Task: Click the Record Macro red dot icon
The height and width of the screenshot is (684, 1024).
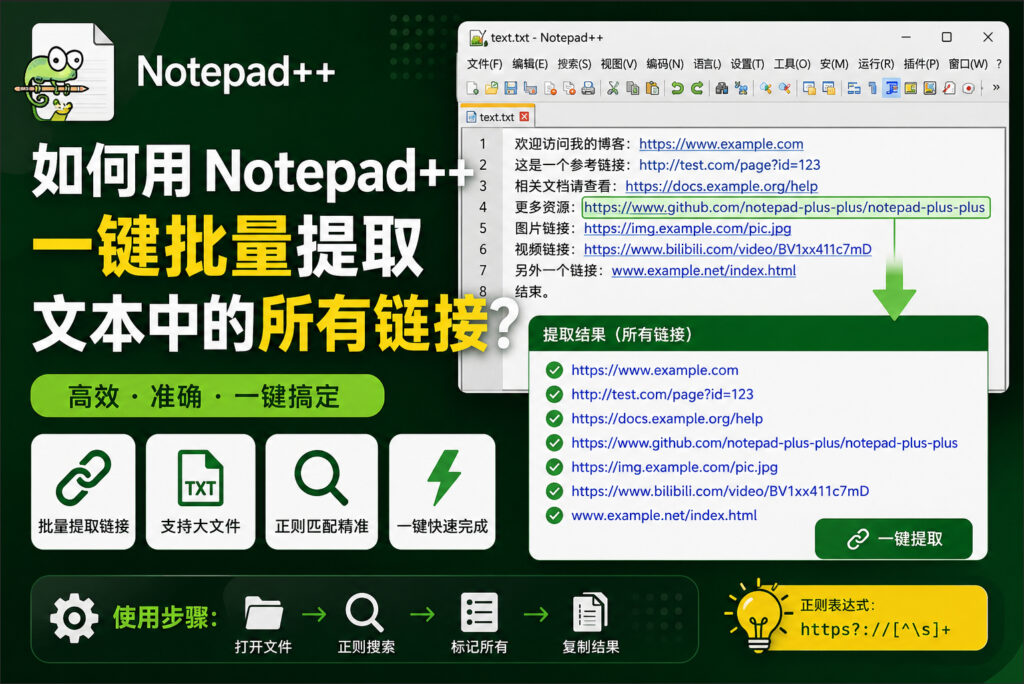Action: pyautogui.click(x=968, y=88)
